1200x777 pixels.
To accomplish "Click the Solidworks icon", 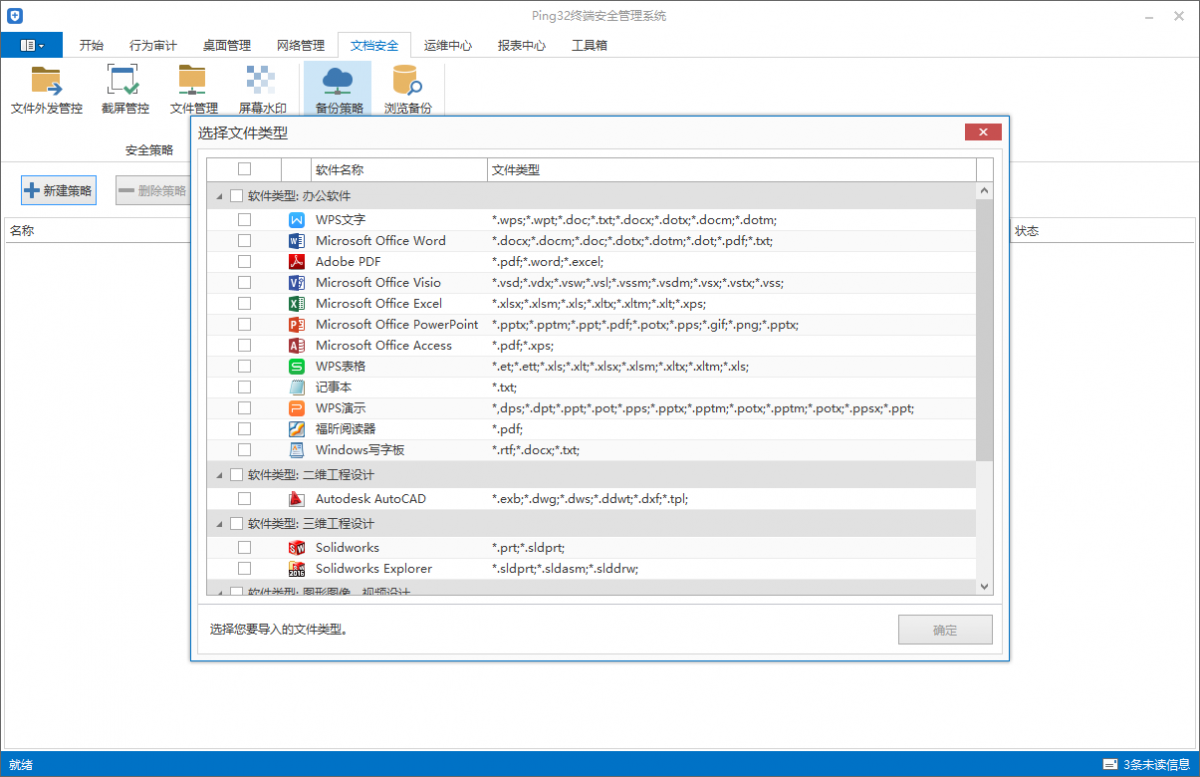I will pos(296,548).
